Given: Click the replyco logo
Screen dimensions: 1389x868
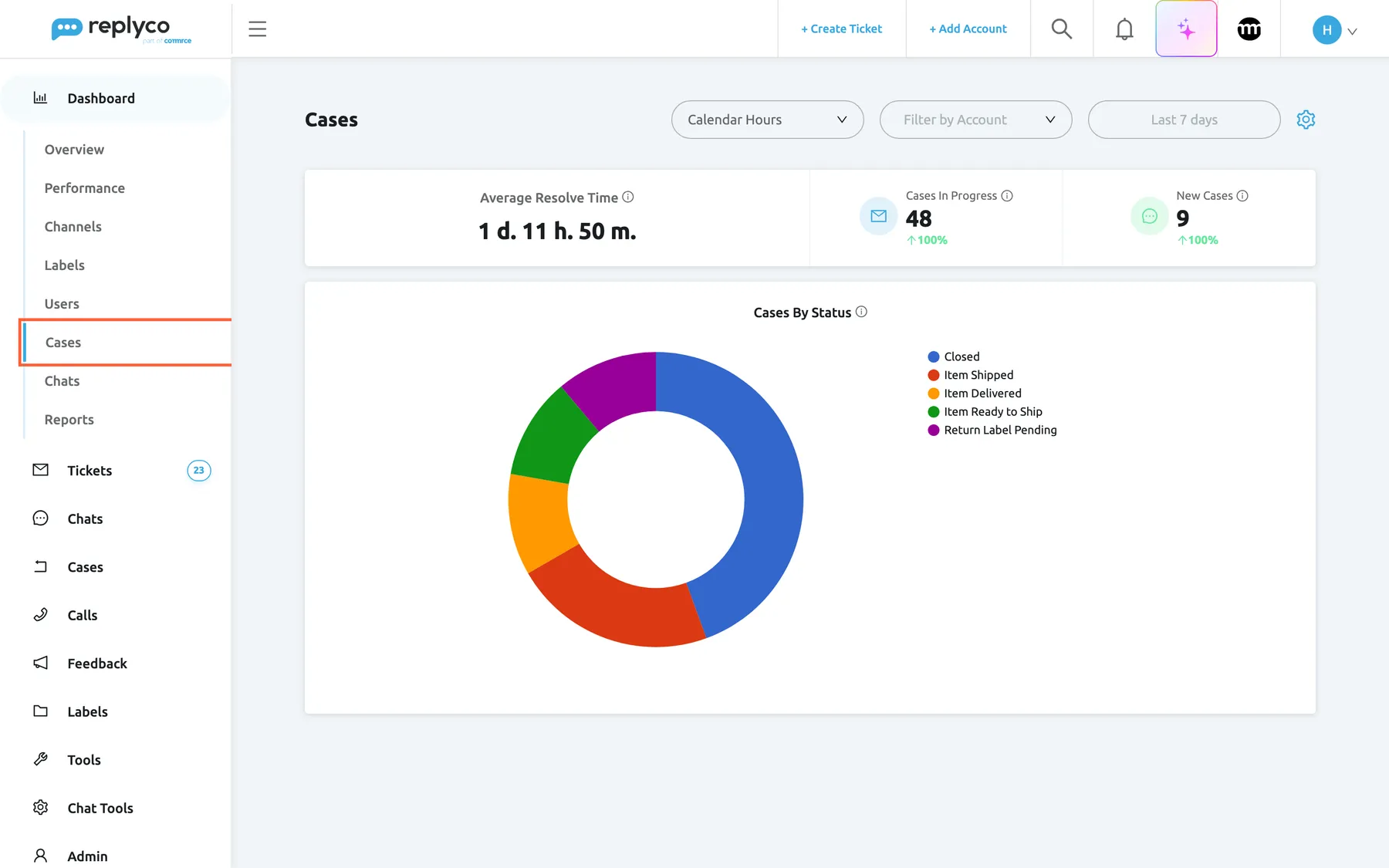Looking at the screenshot, I should point(121,29).
